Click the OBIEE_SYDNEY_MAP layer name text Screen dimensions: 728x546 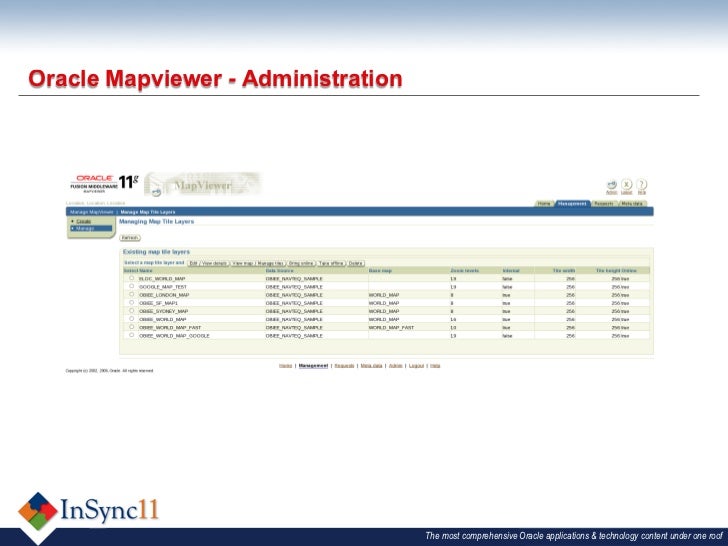coord(163,311)
